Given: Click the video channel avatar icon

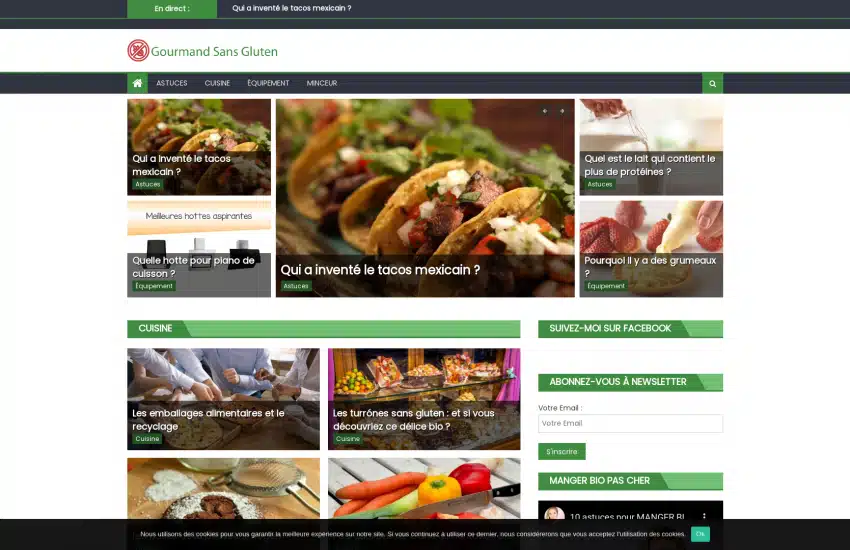Looking at the screenshot, I should pos(554,516).
